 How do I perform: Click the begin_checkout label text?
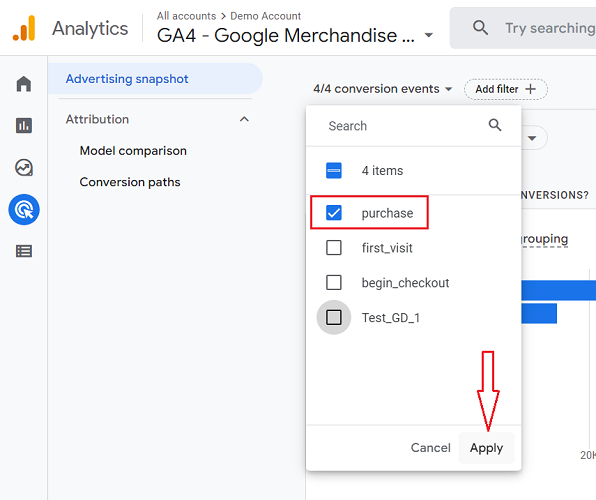coord(405,283)
